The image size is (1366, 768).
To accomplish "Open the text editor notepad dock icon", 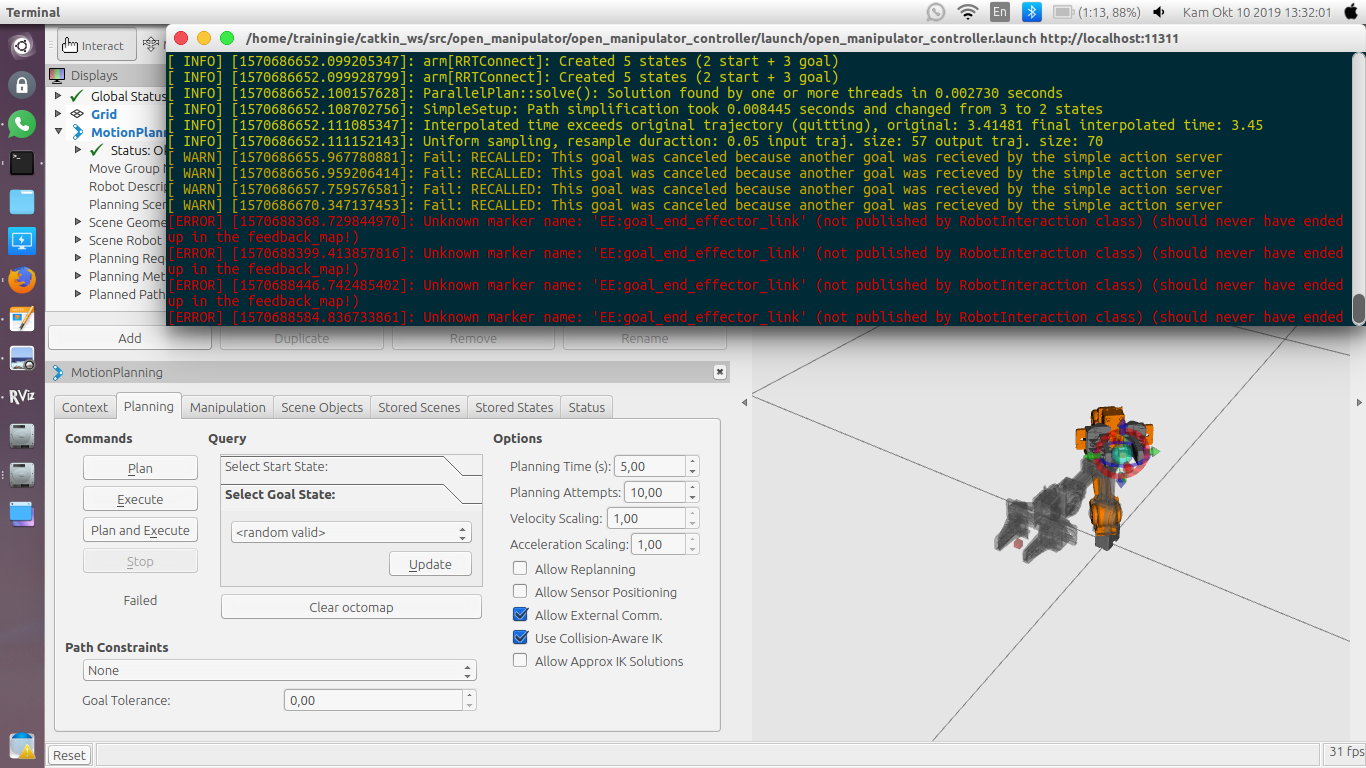I will [22, 319].
